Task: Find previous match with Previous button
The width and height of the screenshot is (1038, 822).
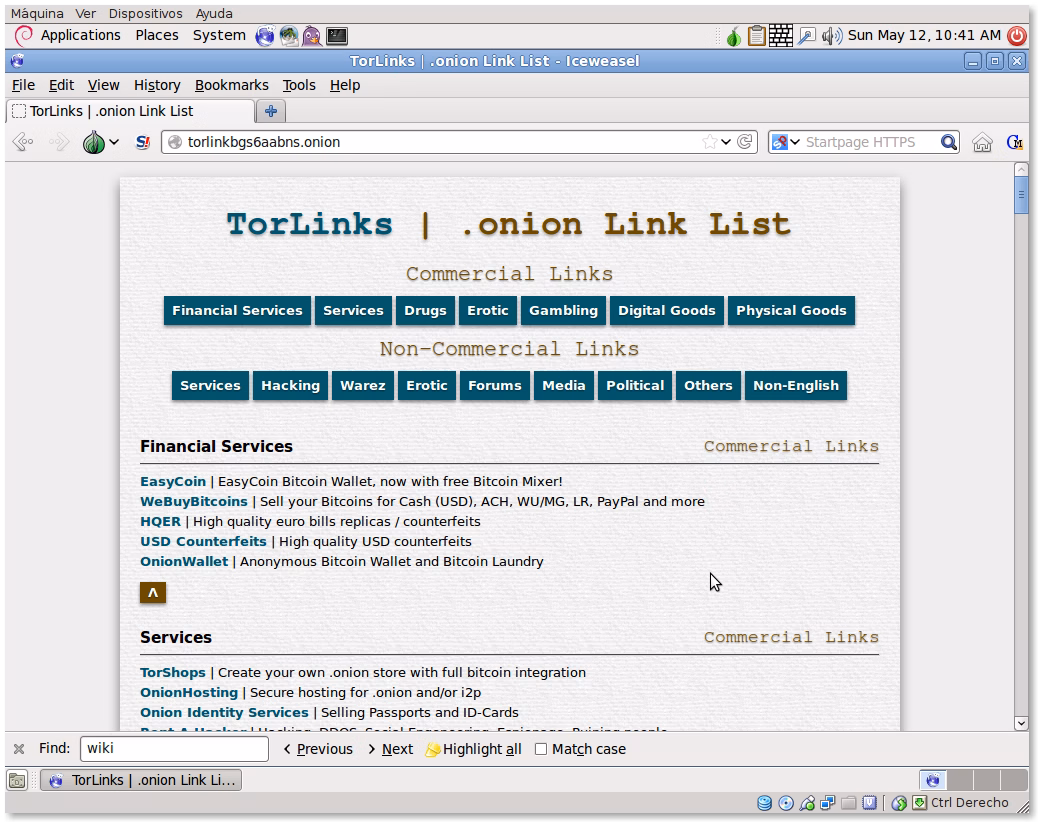Action: click(318, 749)
